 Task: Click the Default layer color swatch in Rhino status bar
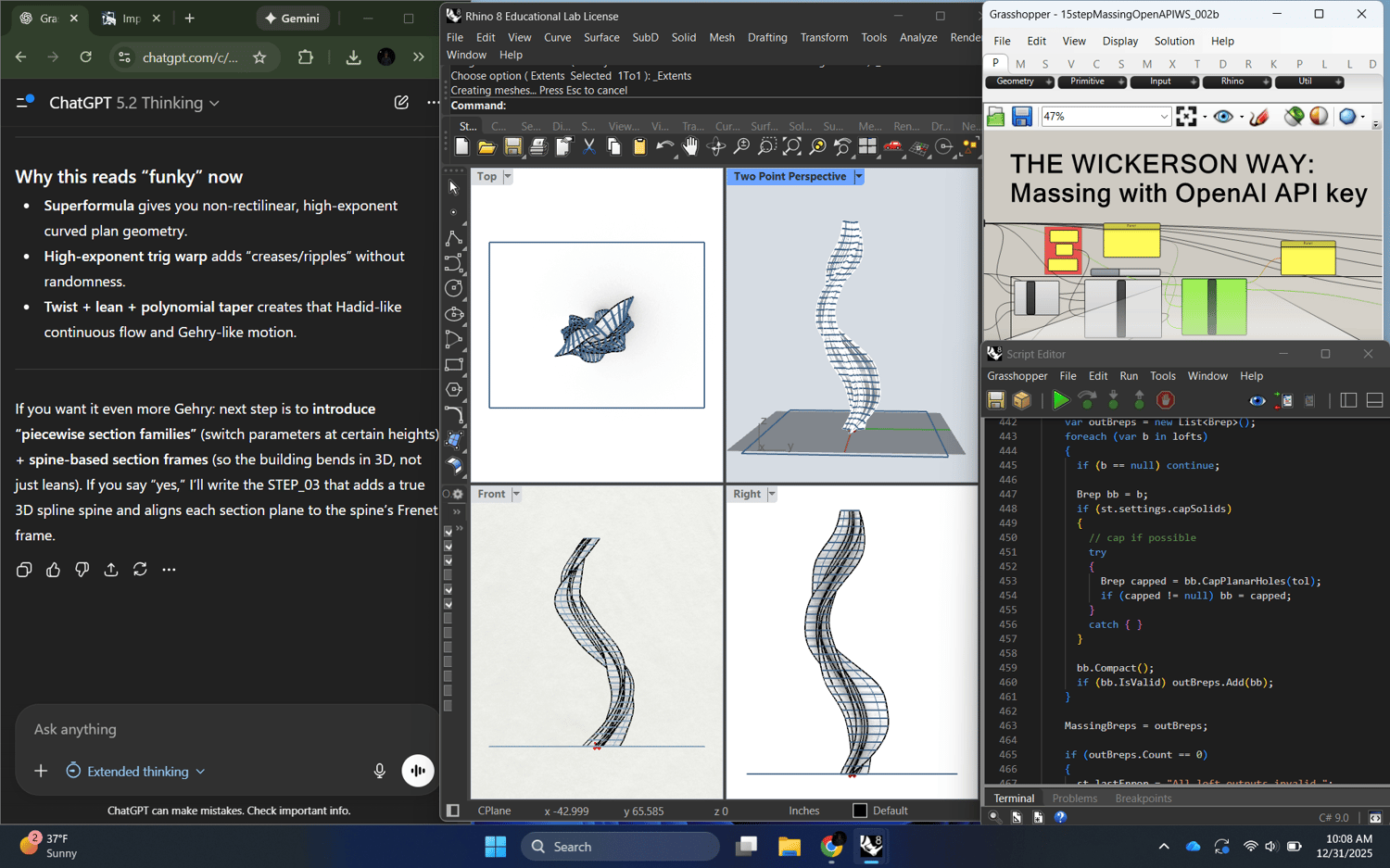coord(860,811)
